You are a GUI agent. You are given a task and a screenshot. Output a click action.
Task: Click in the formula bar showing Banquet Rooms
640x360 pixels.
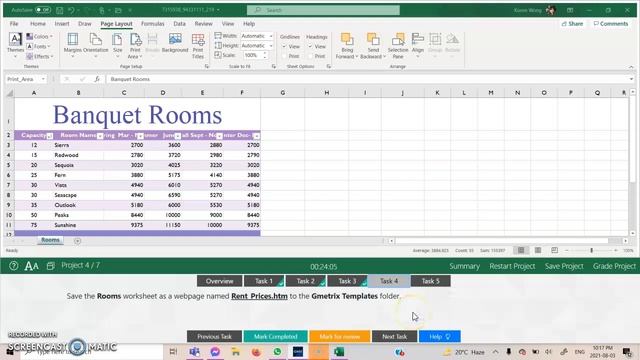[369, 79]
